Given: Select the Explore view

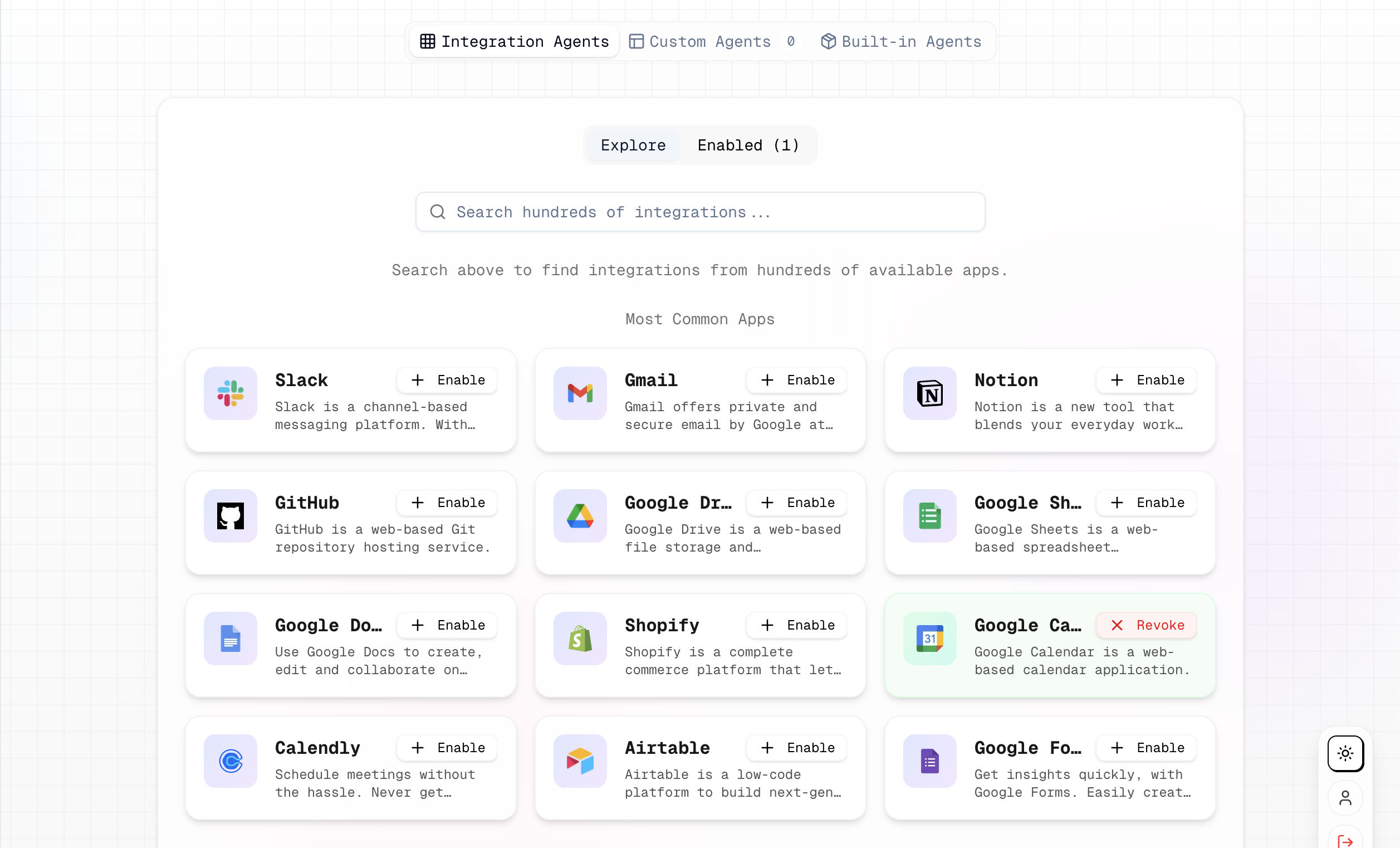Looking at the screenshot, I should click(x=633, y=145).
